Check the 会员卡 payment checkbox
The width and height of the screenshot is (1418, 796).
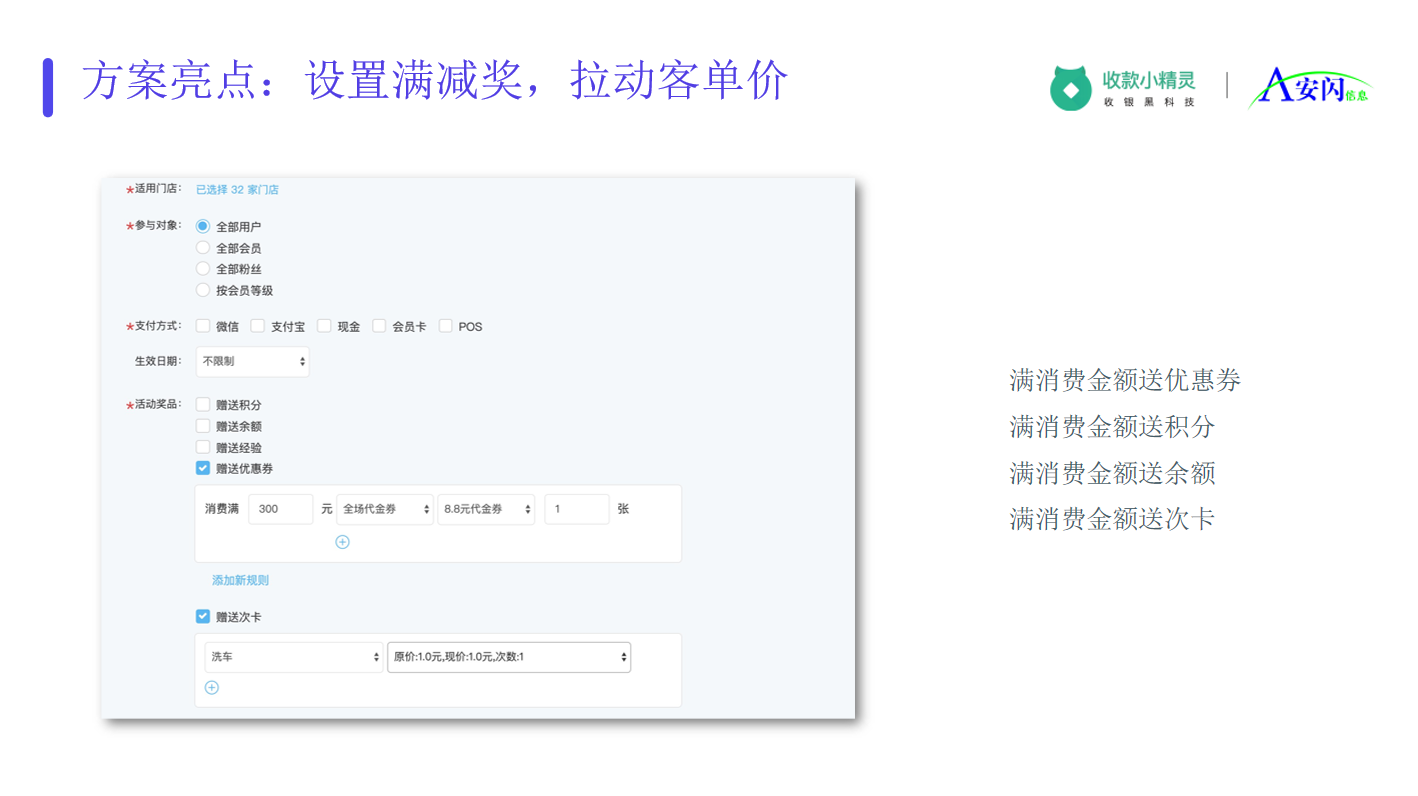pyautogui.click(x=379, y=326)
